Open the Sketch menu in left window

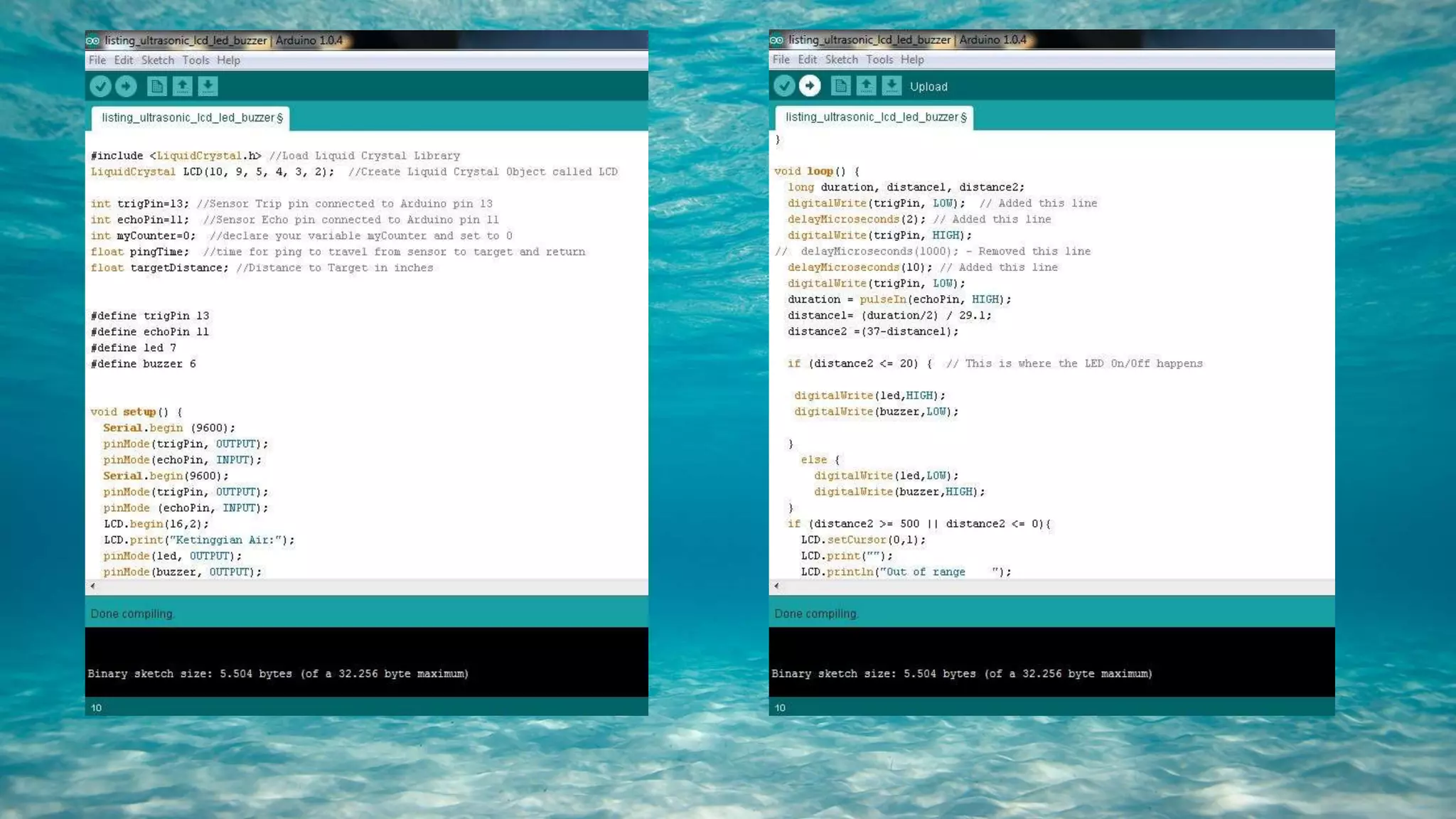pos(157,60)
